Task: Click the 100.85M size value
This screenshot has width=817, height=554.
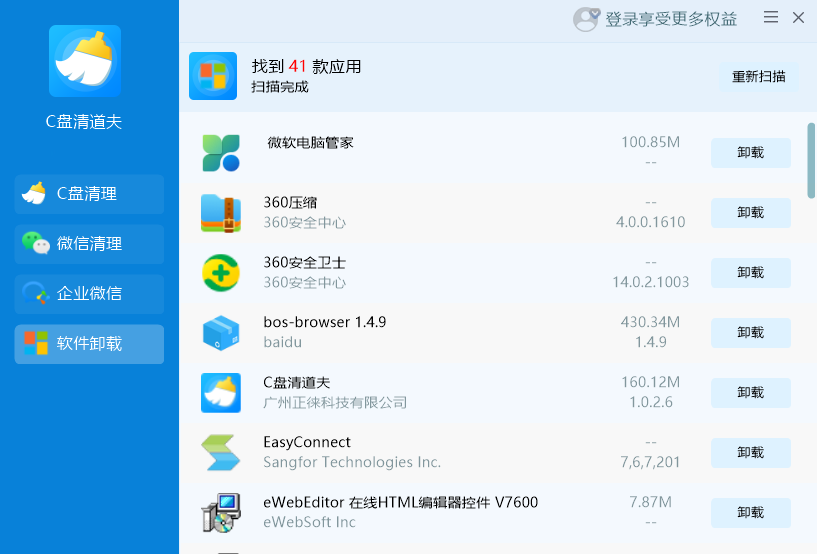Action: 651,142
